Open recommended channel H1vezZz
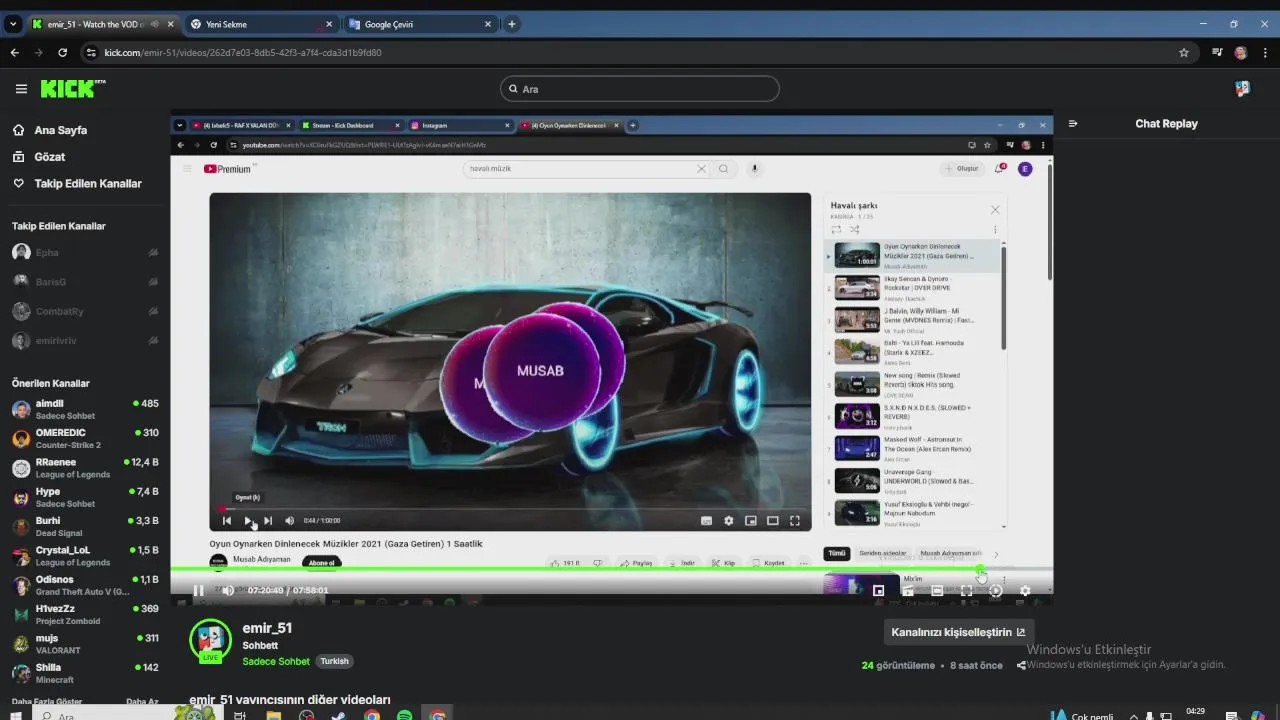Image resolution: width=1280 pixels, height=720 pixels. click(x=85, y=614)
